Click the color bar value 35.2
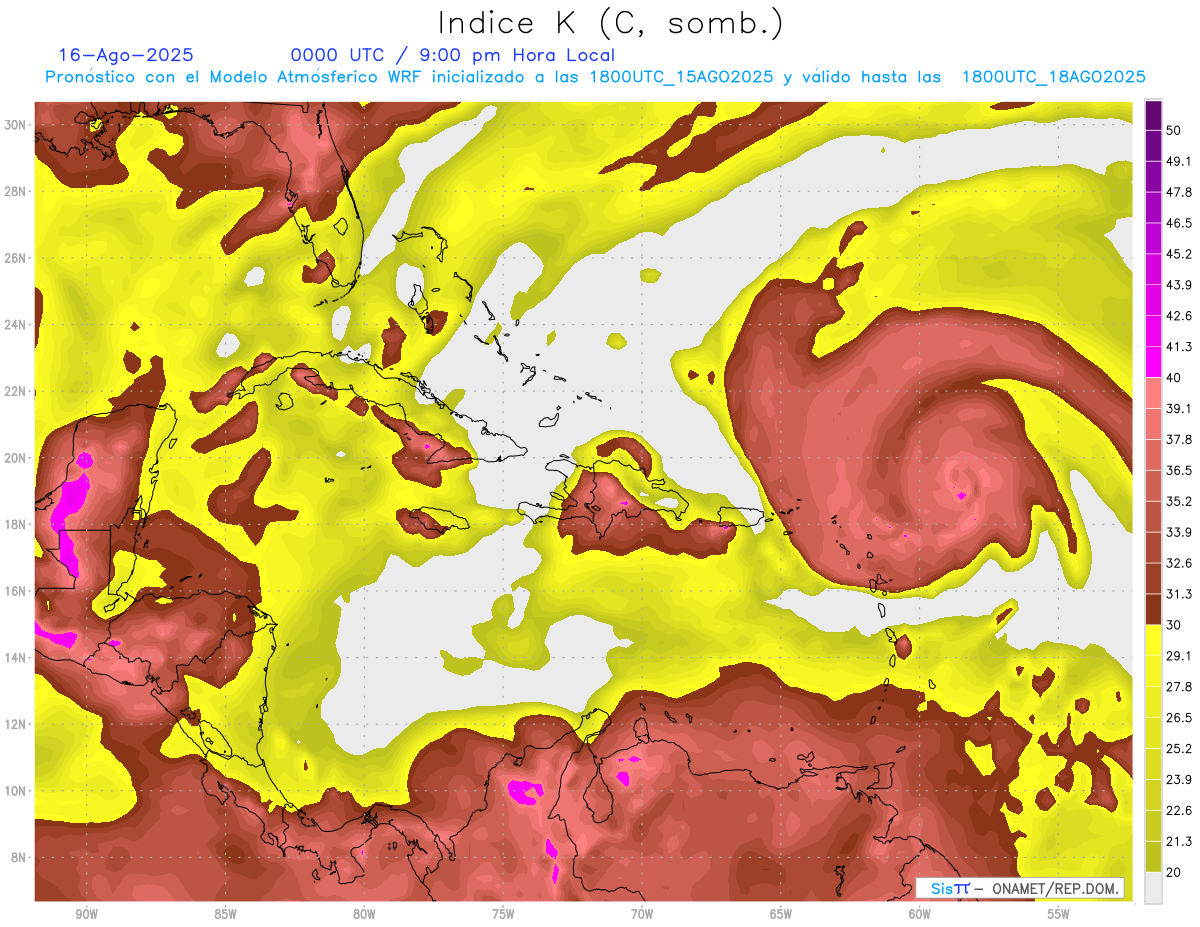The height and width of the screenshot is (927, 1200). [1178, 501]
